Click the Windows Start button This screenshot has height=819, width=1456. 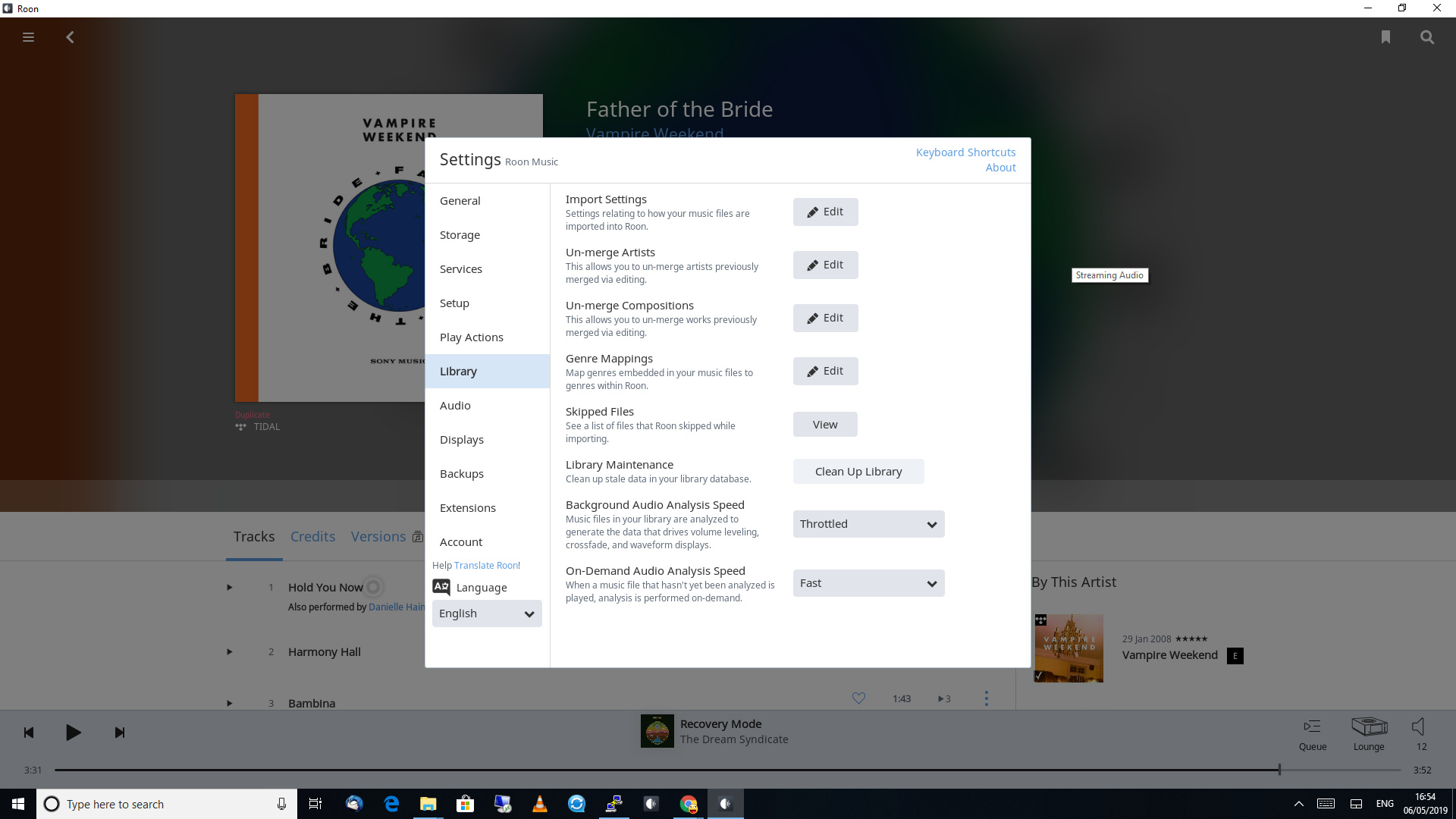point(18,804)
